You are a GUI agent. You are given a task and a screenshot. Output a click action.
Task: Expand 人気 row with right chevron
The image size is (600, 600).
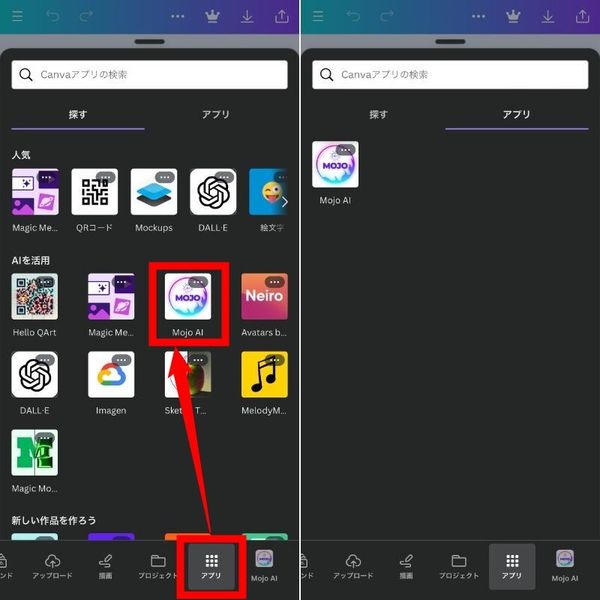(x=284, y=202)
